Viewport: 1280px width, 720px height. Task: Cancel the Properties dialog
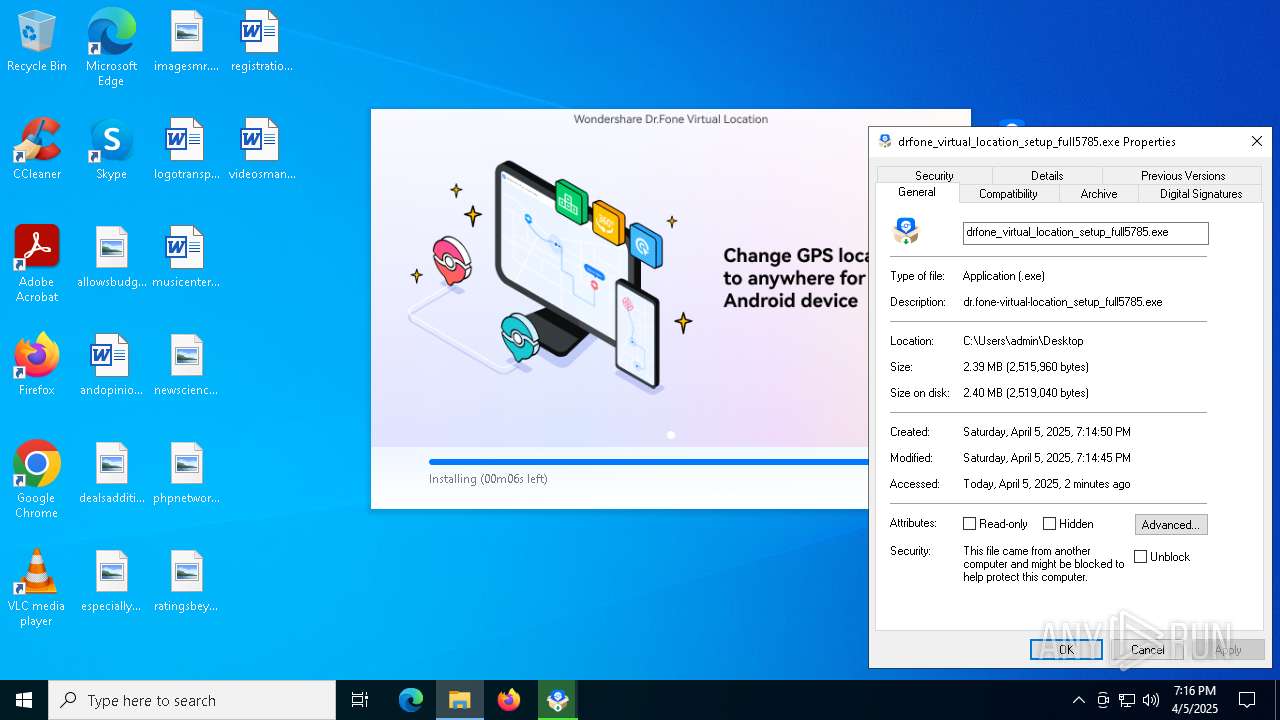coord(1147,649)
